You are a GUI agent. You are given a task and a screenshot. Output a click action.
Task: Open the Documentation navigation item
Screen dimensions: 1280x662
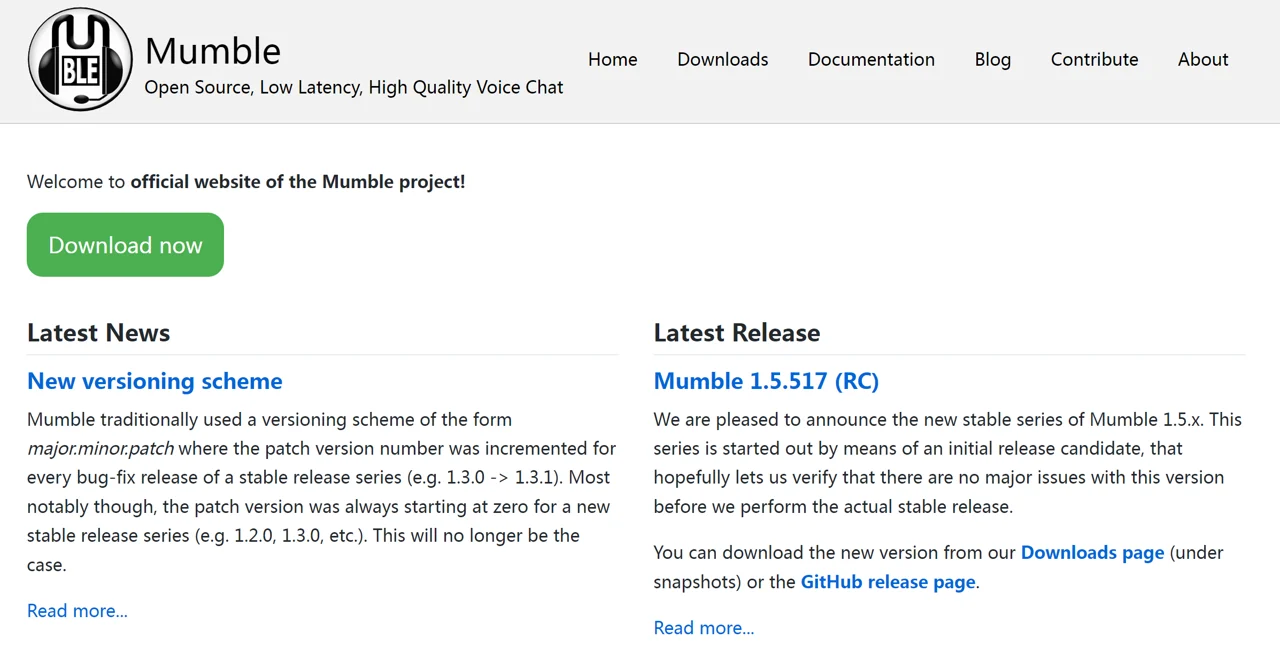[871, 59]
